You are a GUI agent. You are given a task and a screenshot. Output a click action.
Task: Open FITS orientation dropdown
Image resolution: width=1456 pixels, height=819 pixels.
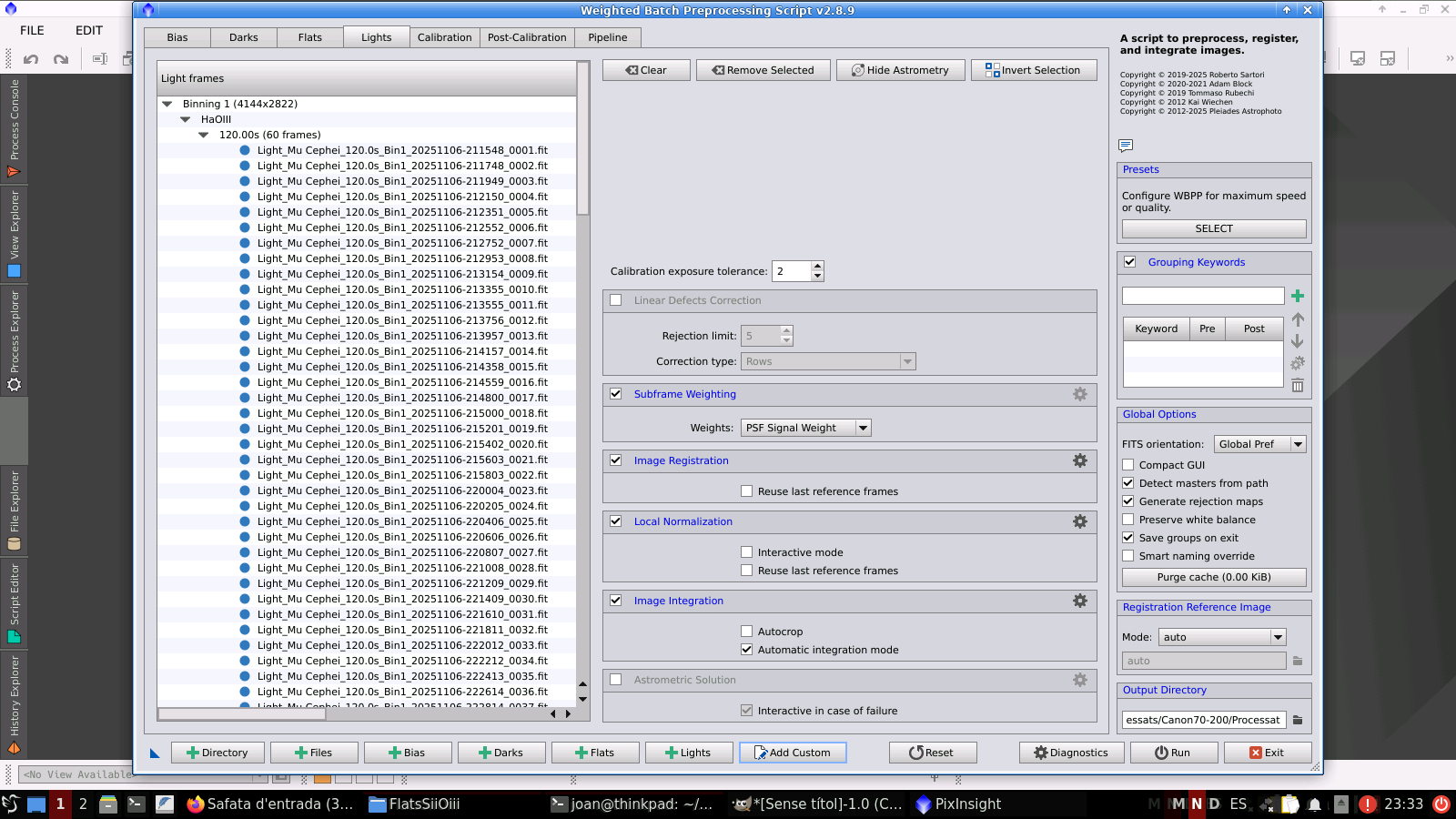(x=1260, y=444)
